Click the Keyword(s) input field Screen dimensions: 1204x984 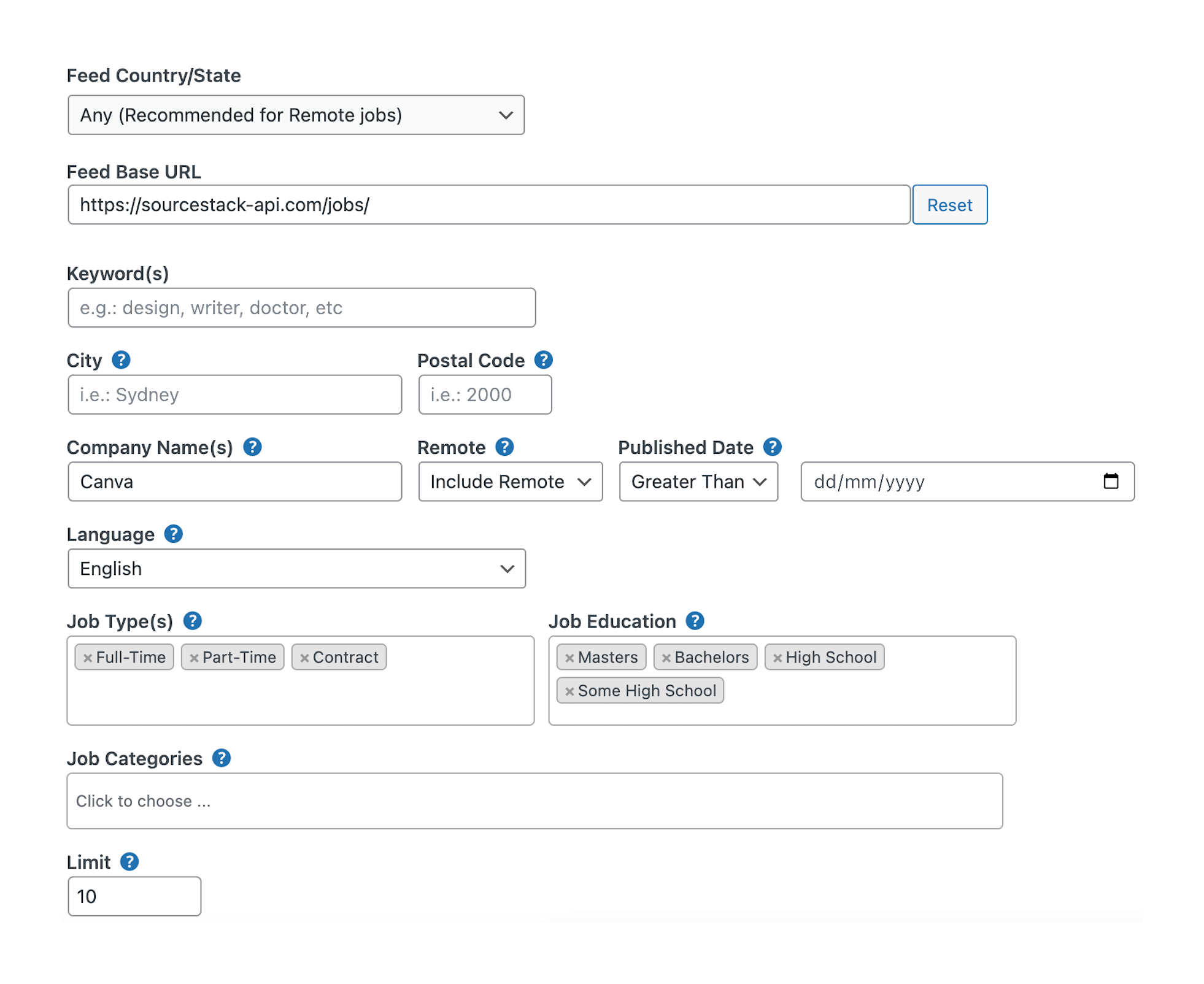(301, 307)
